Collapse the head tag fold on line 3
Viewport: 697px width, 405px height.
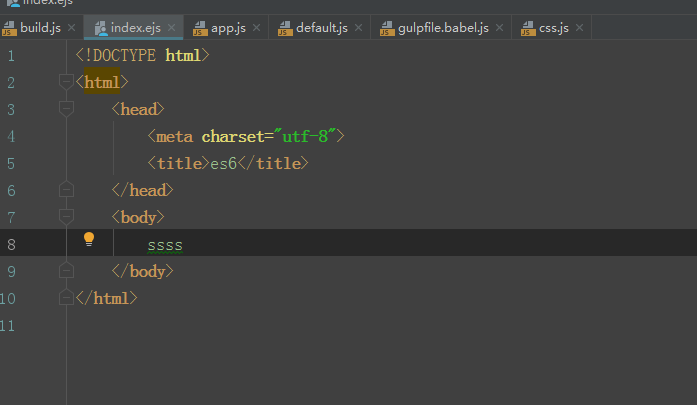coord(66,109)
